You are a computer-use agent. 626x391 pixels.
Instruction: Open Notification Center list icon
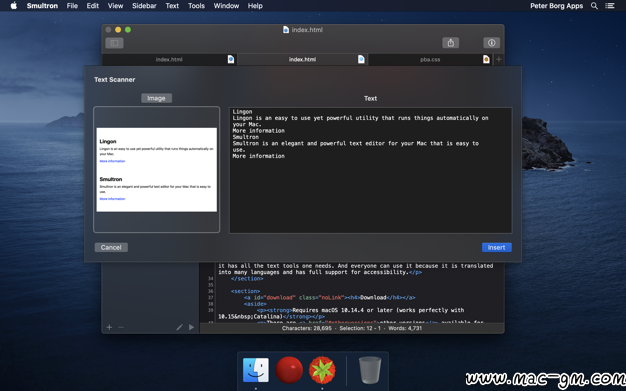(x=610, y=6)
